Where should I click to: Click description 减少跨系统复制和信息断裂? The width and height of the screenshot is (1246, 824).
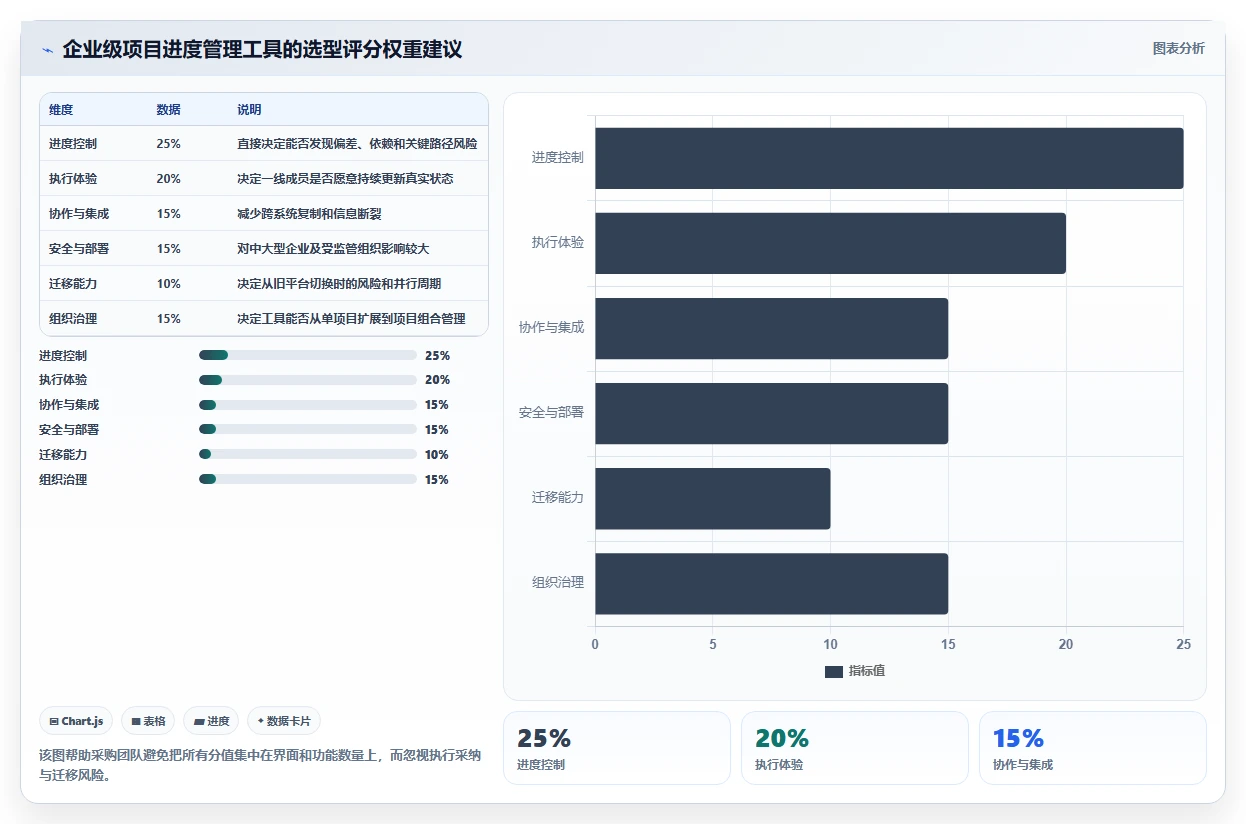[309, 214]
